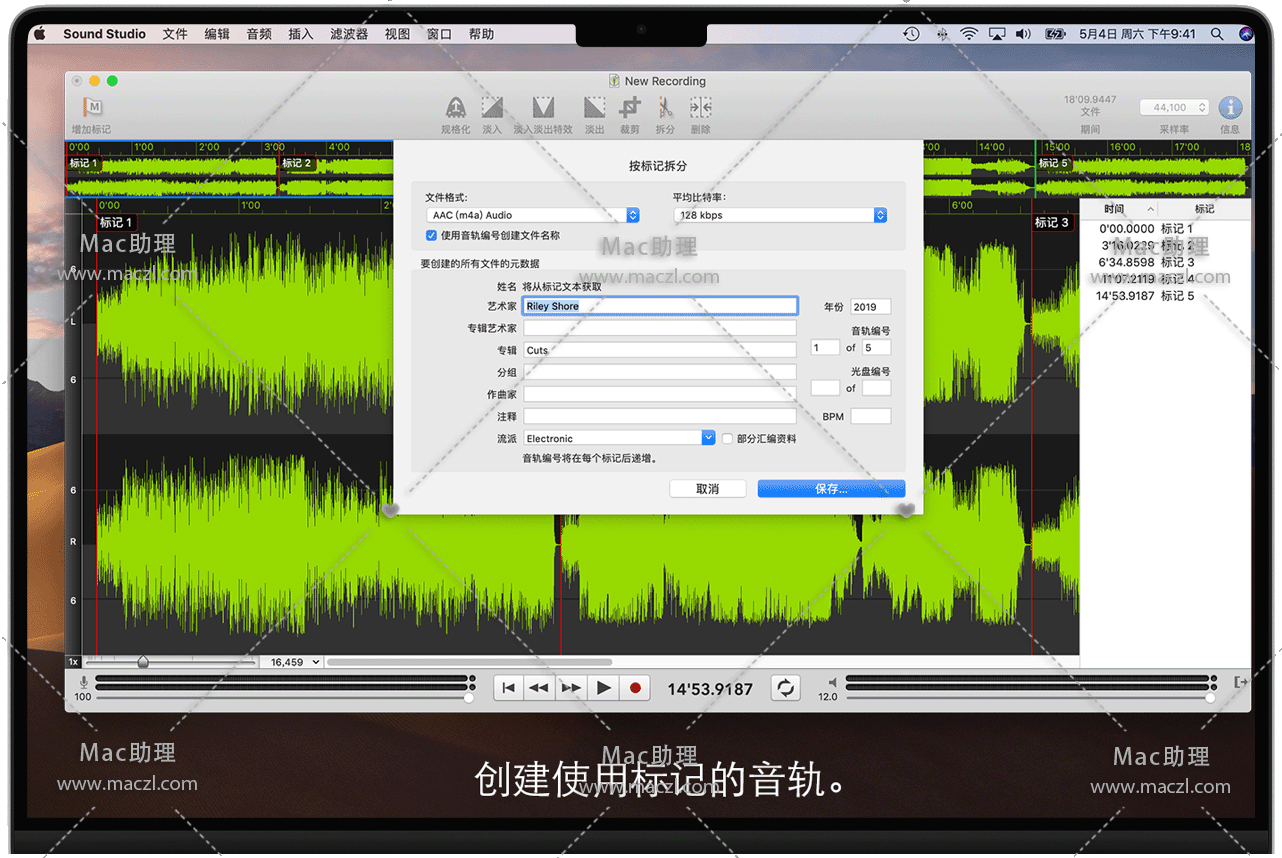Click the 取消 button to cancel
The image size is (1282, 858).
point(708,489)
